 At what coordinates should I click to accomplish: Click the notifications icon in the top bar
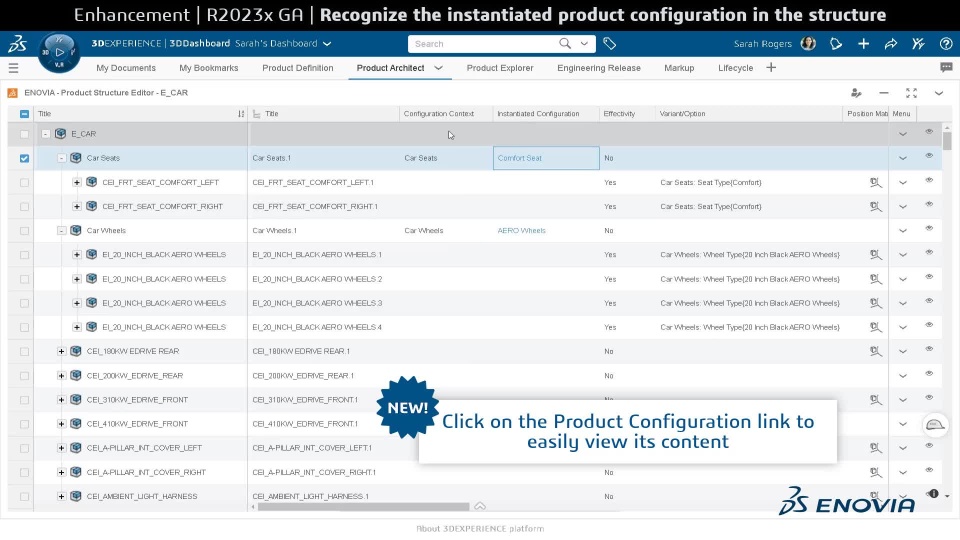click(x=836, y=43)
